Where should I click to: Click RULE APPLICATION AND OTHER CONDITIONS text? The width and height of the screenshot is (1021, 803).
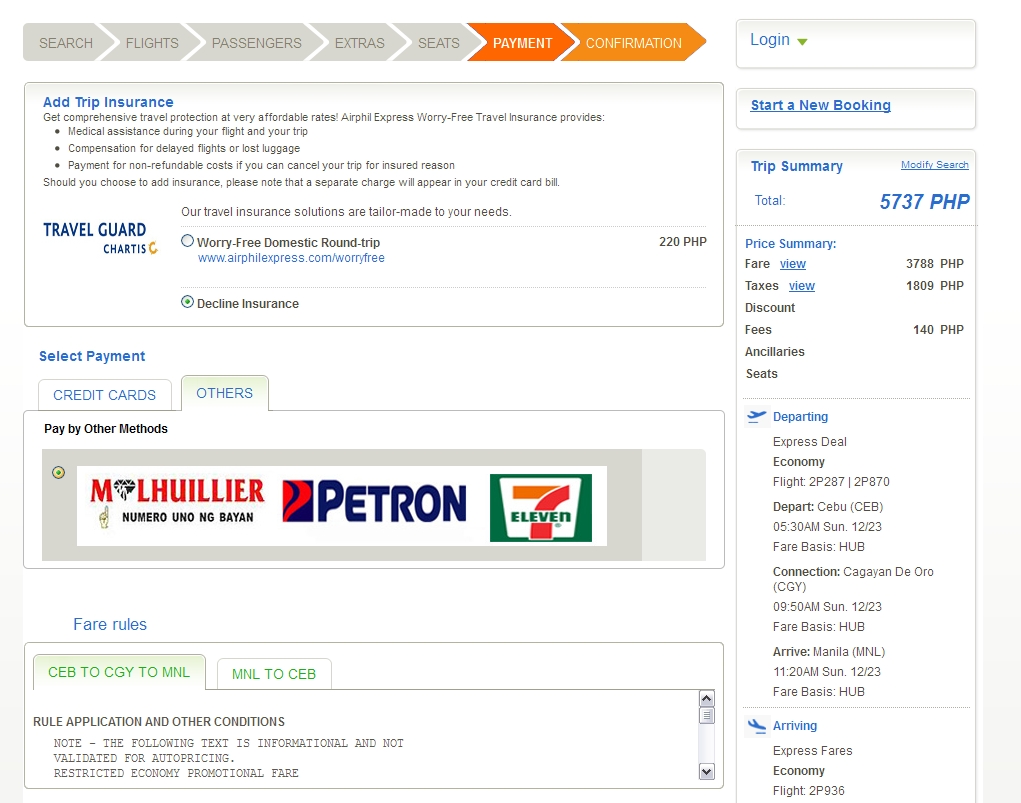point(159,722)
